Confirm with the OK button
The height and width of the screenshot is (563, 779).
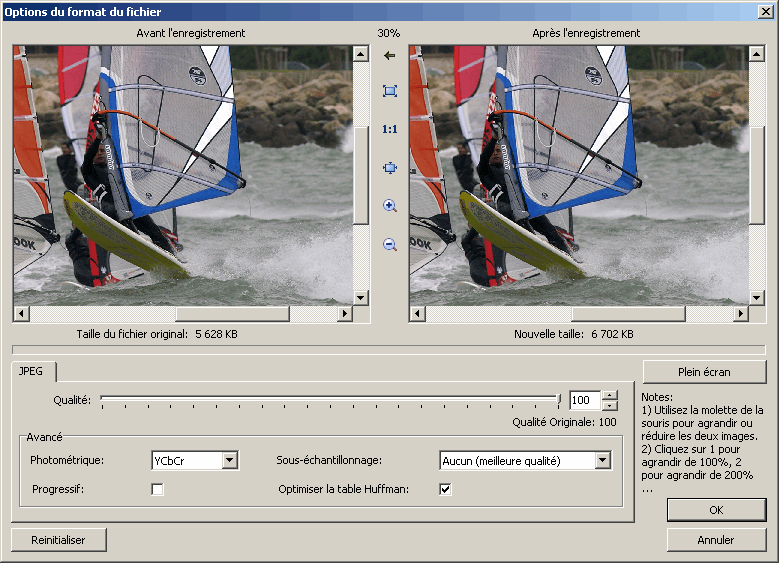pyautogui.click(x=716, y=510)
